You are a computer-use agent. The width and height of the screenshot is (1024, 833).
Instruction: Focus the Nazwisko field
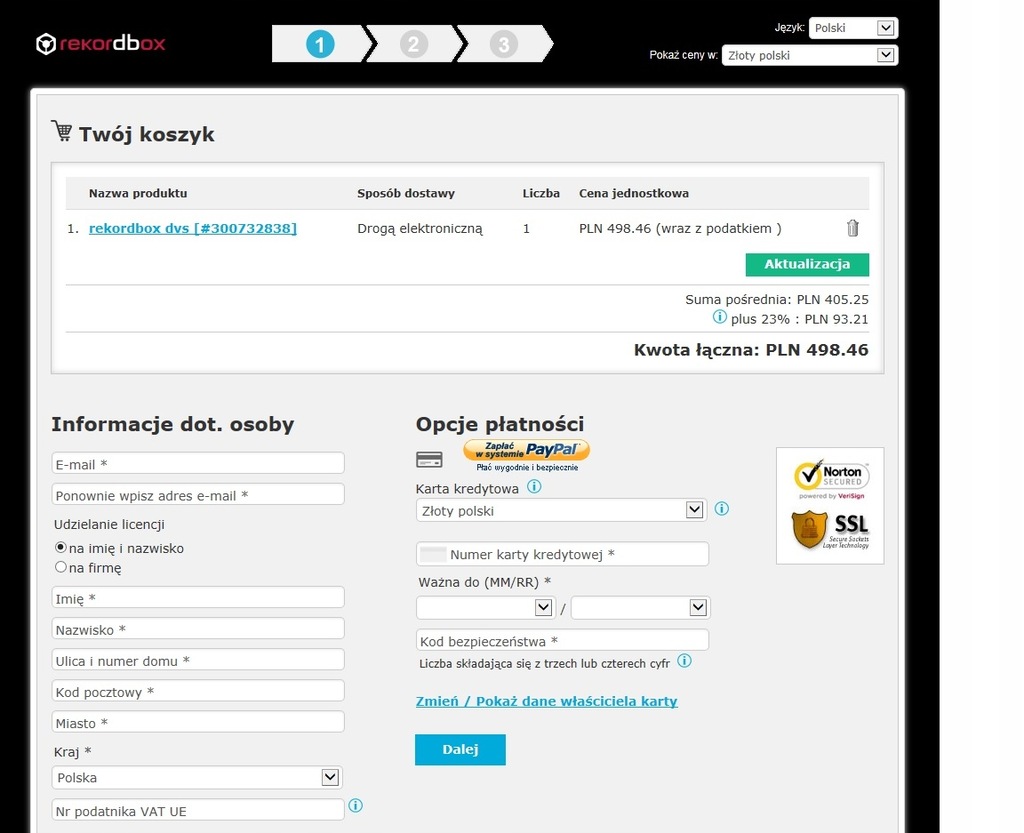point(198,629)
